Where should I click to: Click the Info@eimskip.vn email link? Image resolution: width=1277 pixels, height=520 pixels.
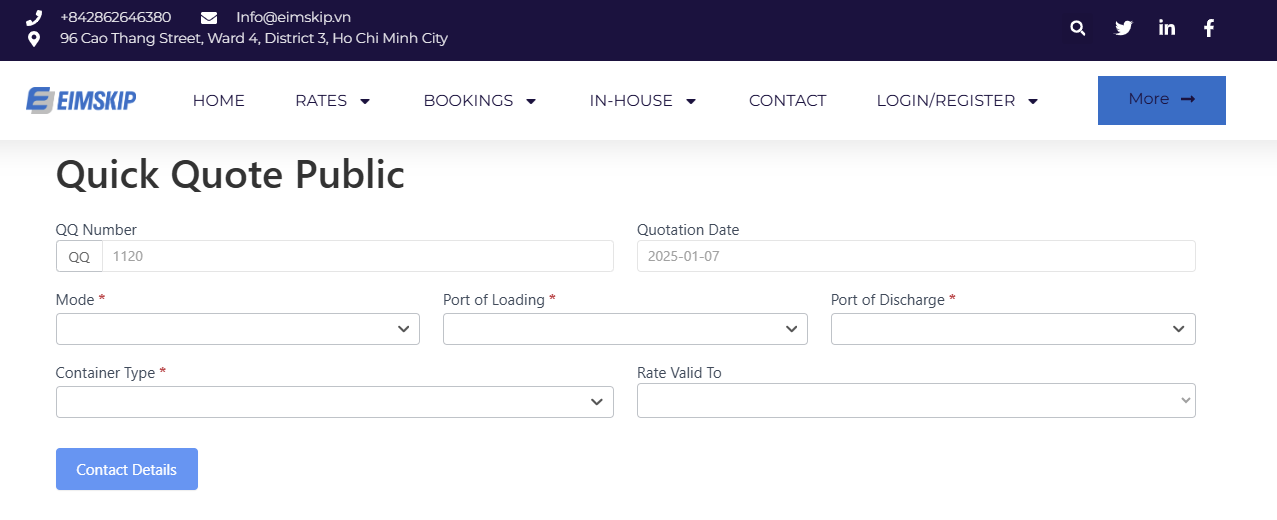pos(293,17)
